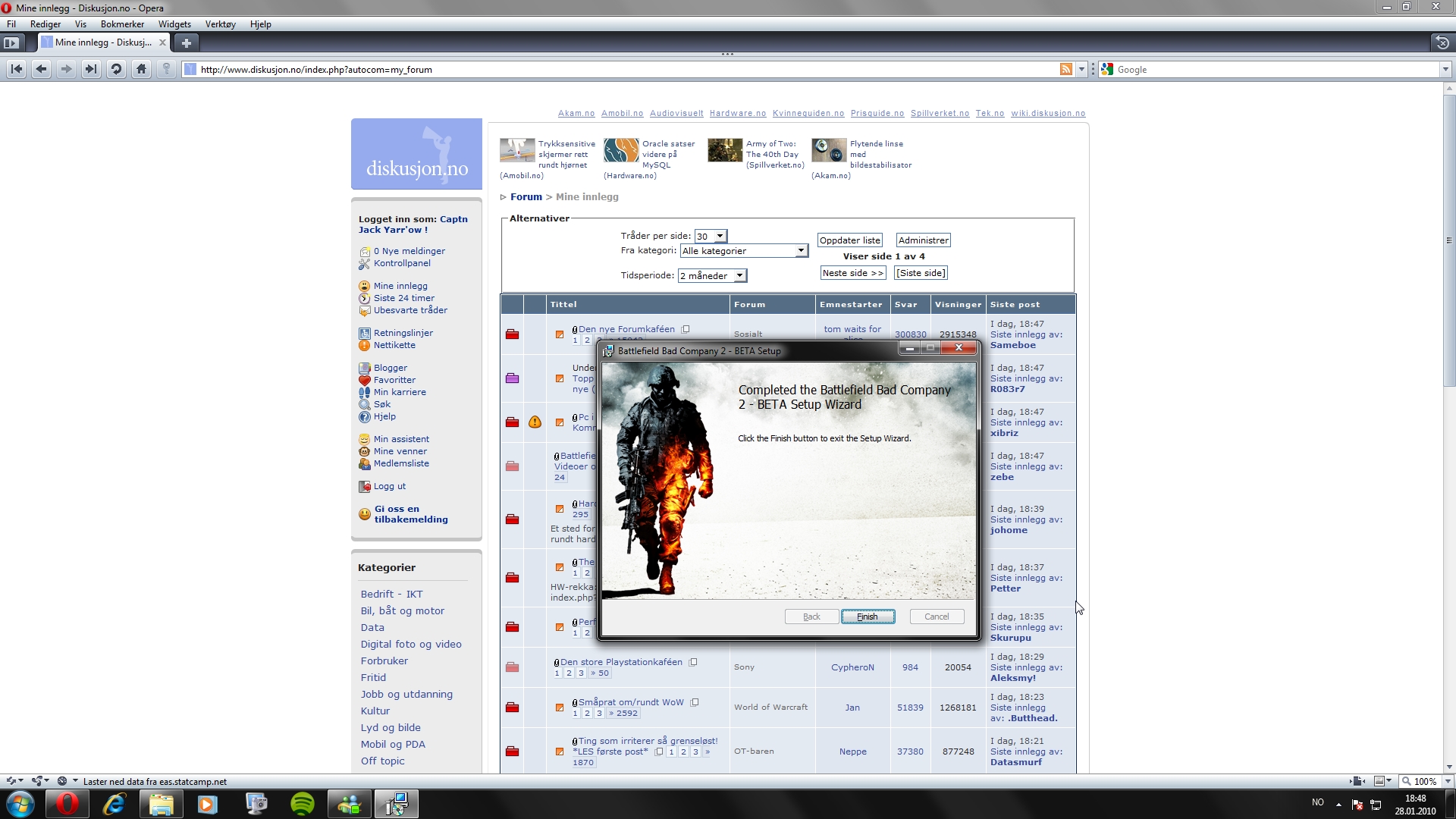The width and height of the screenshot is (1456, 819).
Task: Open Opera panels toggle icon
Action: pos(11,42)
